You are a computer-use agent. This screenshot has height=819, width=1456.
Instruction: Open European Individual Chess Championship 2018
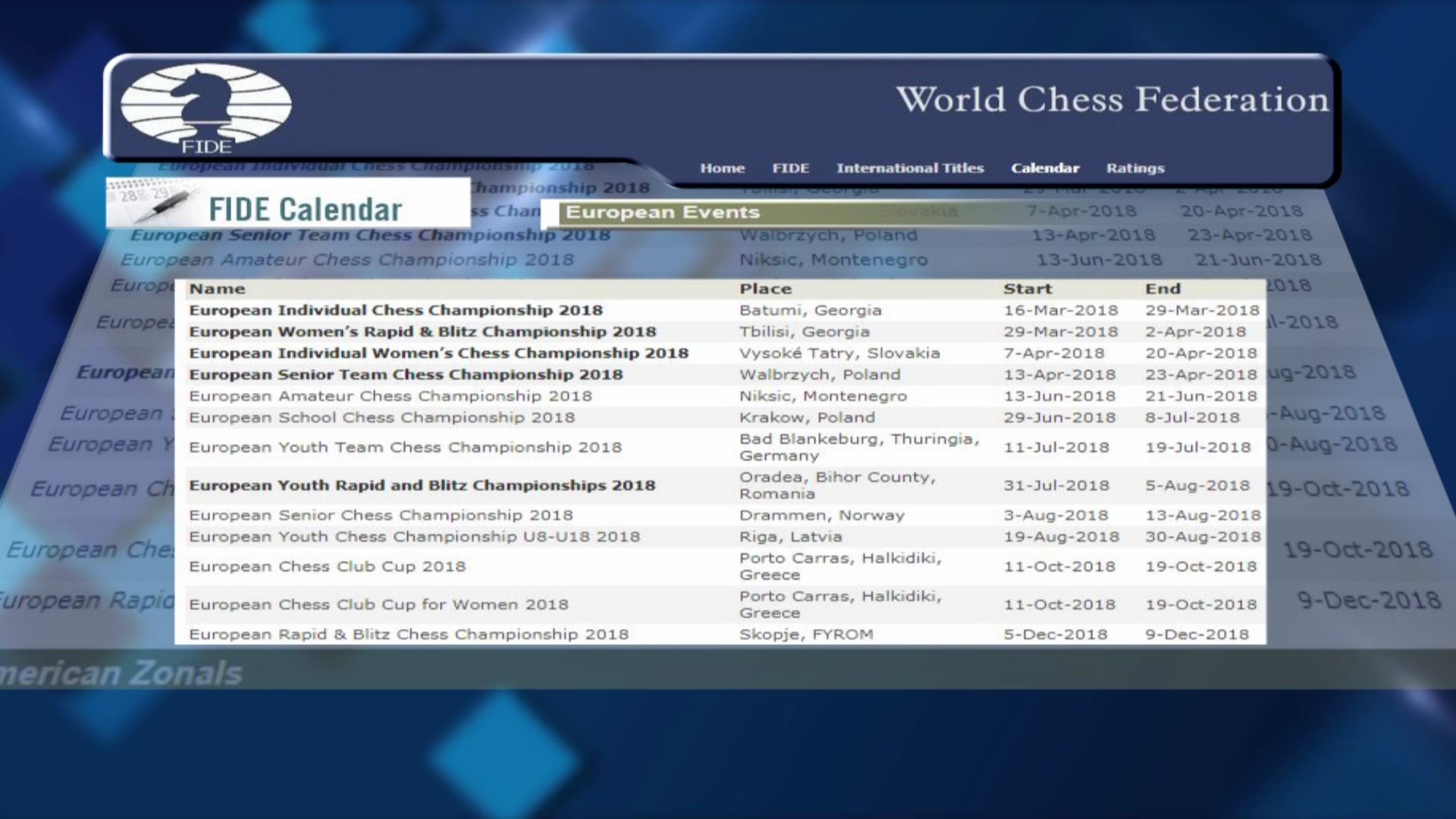click(395, 310)
